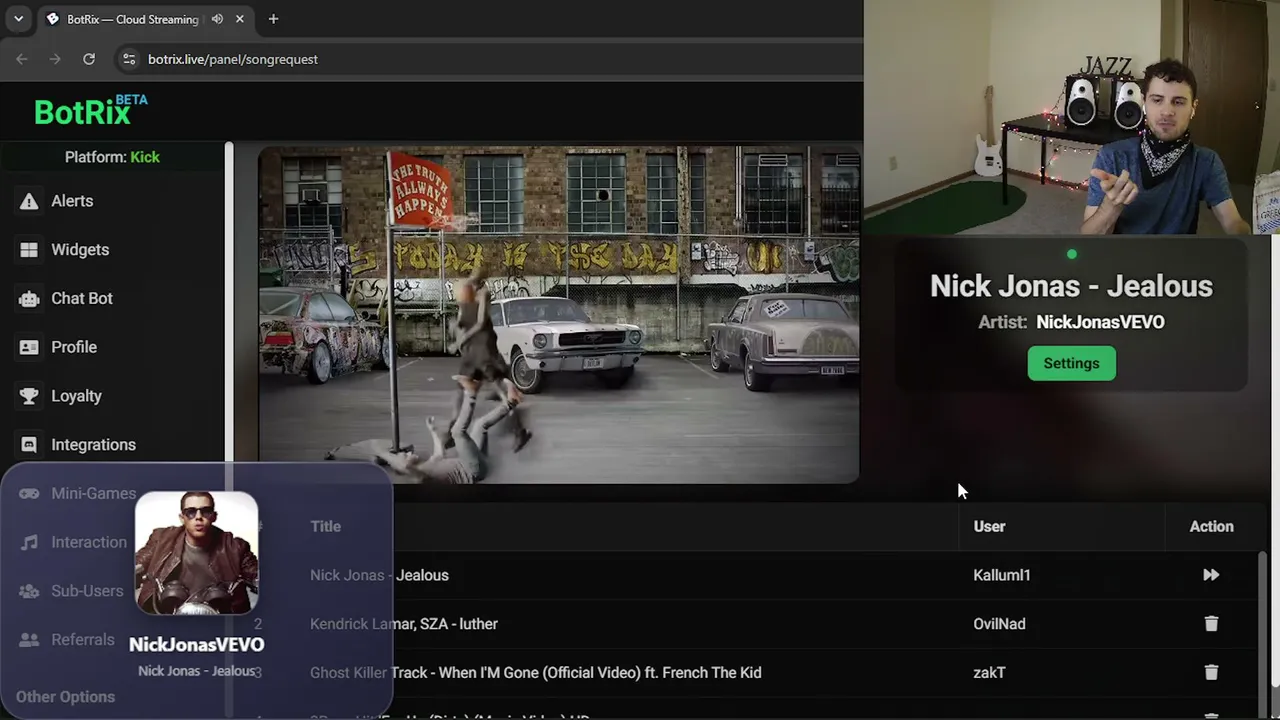Click the ID card icon beside Profile
The height and width of the screenshot is (720, 1280).
(29, 347)
